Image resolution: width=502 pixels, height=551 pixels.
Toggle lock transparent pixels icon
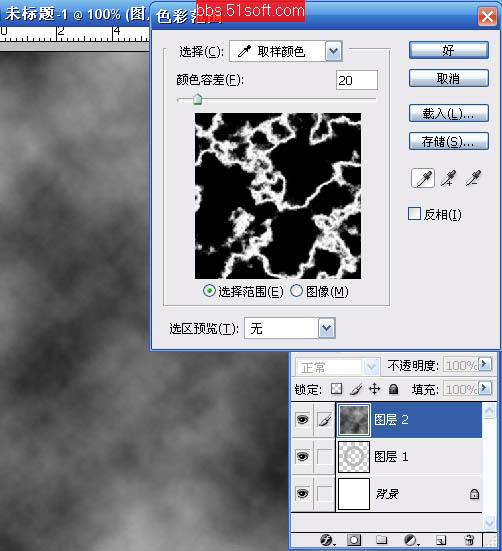pos(337,389)
